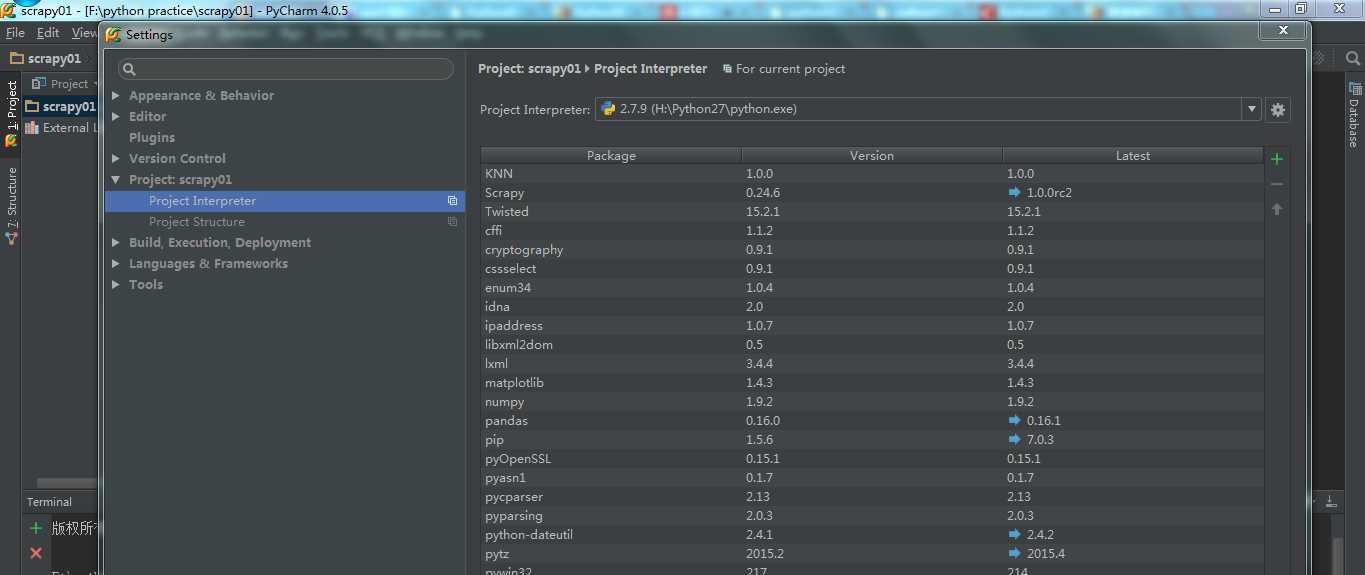
Task: Select the numpy package row
Action: point(872,401)
